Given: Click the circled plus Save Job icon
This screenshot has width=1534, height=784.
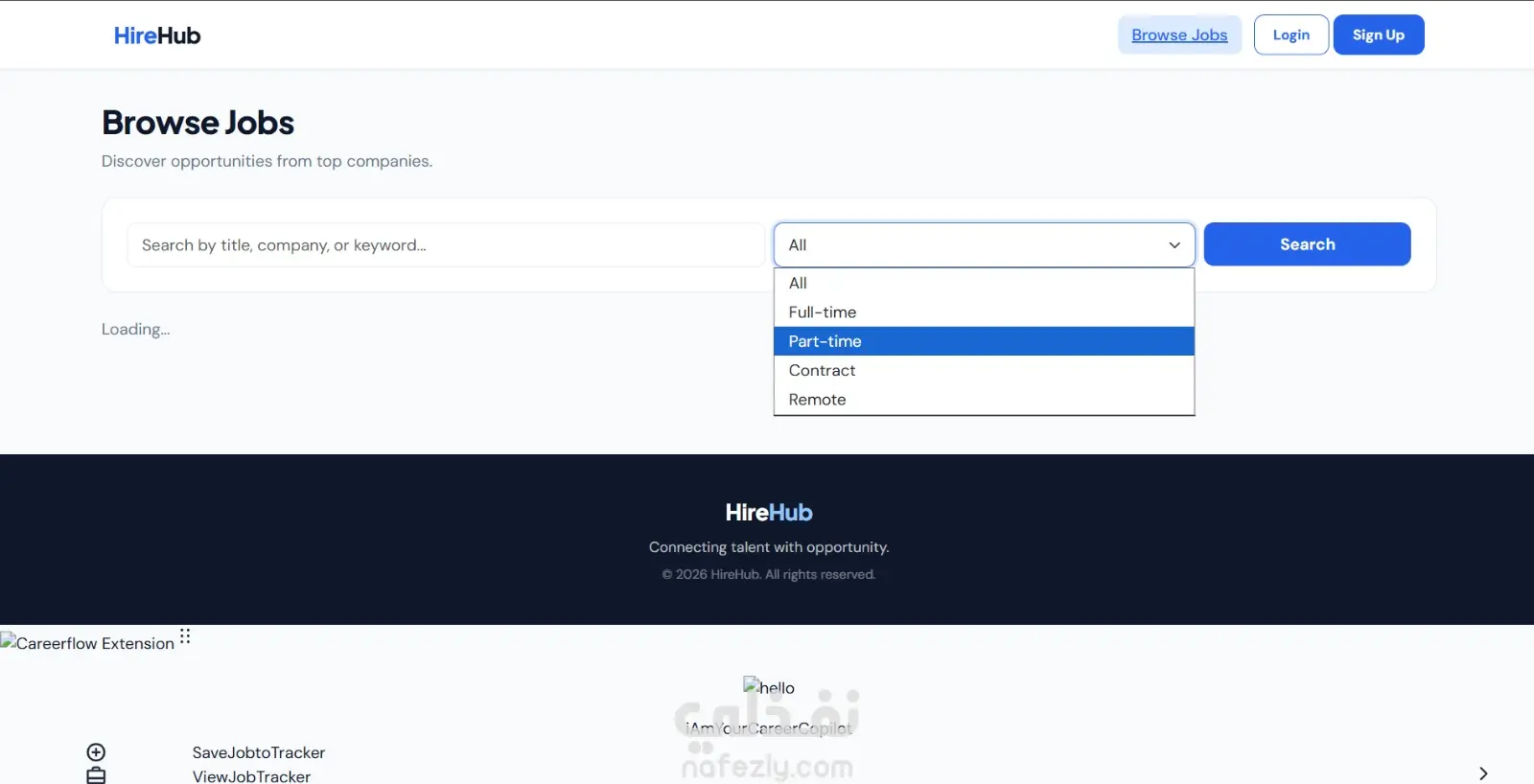Looking at the screenshot, I should [96, 752].
